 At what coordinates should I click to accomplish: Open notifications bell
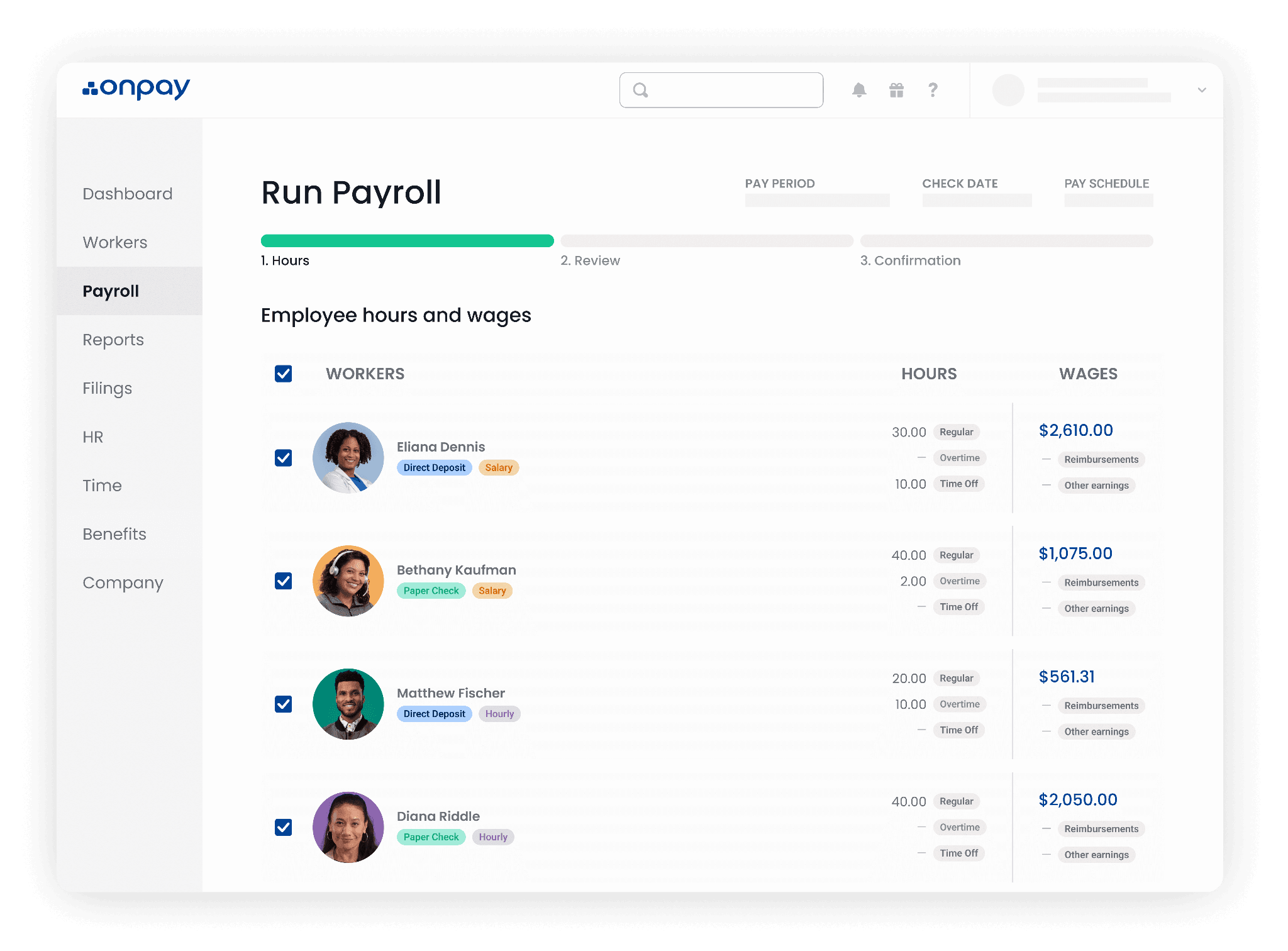pos(859,90)
